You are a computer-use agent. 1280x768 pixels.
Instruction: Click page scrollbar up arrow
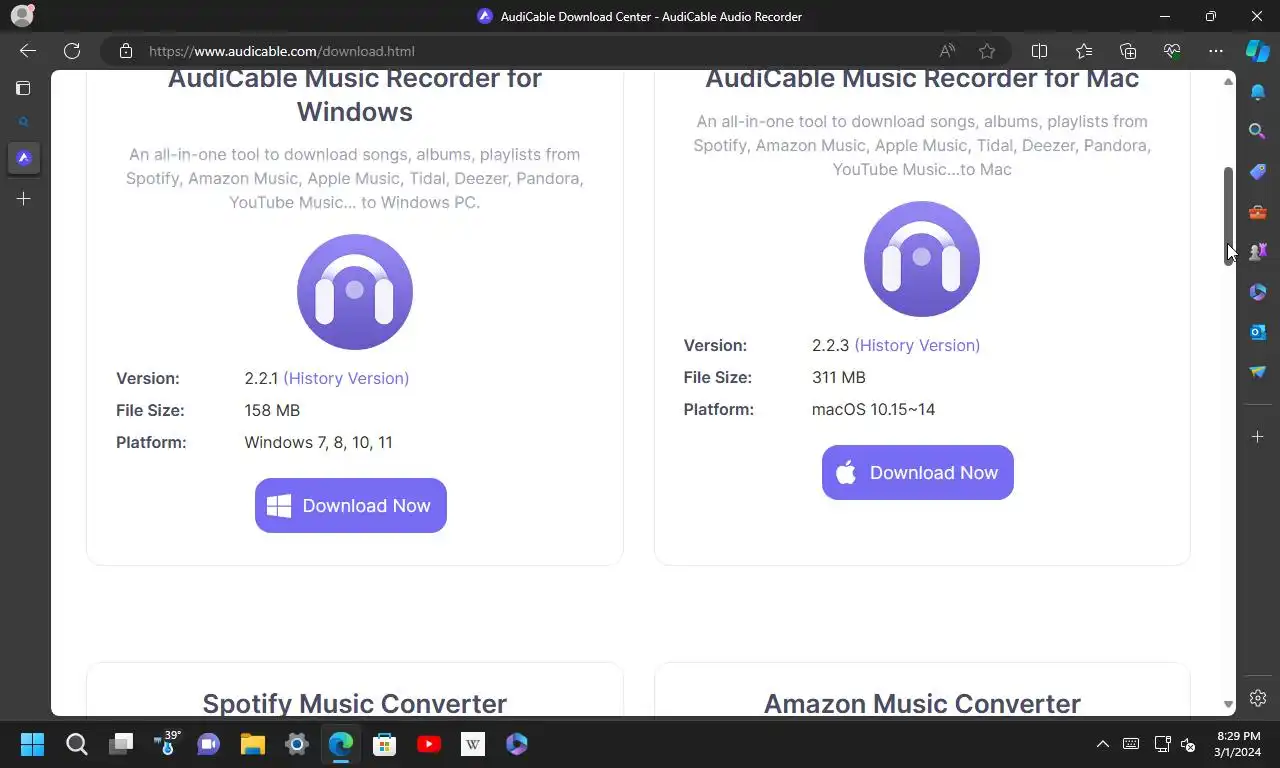point(1228,81)
